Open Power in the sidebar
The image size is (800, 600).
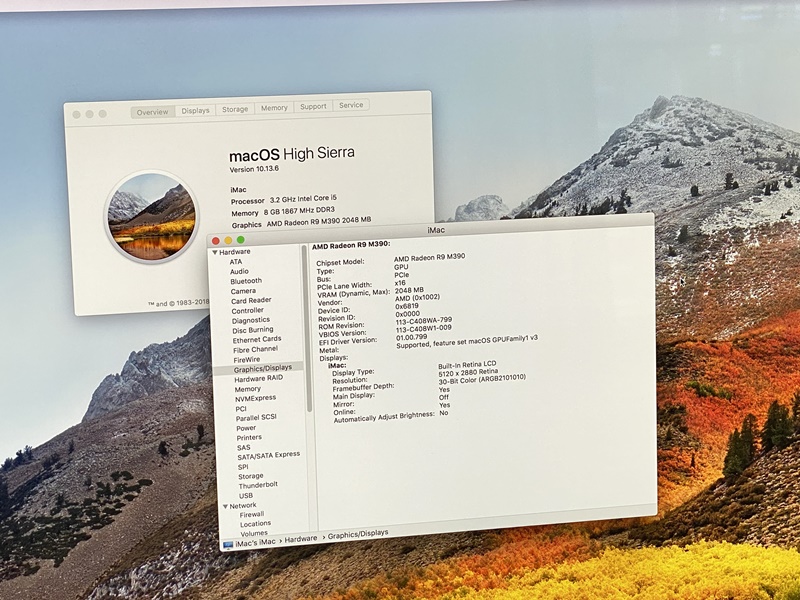[x=246, y=428]
